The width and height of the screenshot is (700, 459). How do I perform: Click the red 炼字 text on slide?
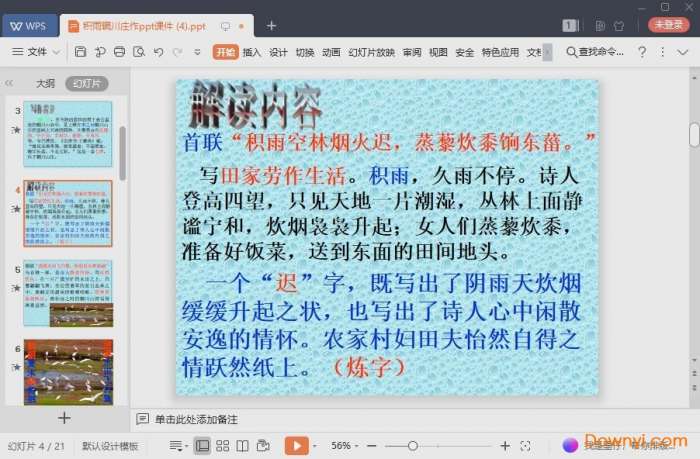coord(369,367)
